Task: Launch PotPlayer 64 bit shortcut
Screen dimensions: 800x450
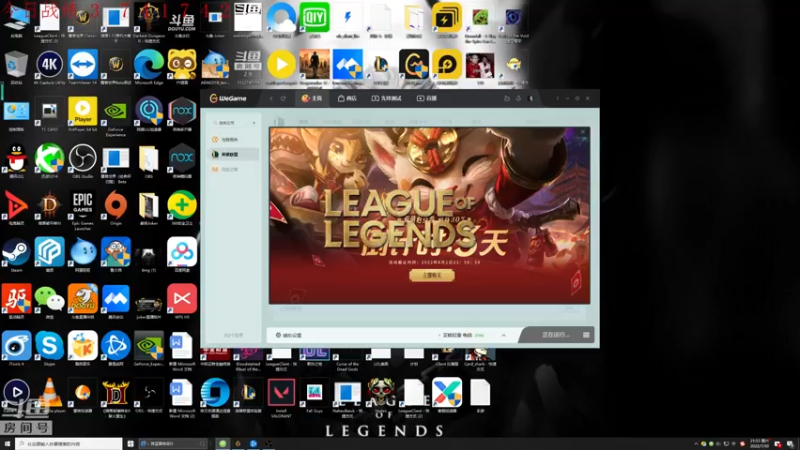Action: (x=82, y=112)
